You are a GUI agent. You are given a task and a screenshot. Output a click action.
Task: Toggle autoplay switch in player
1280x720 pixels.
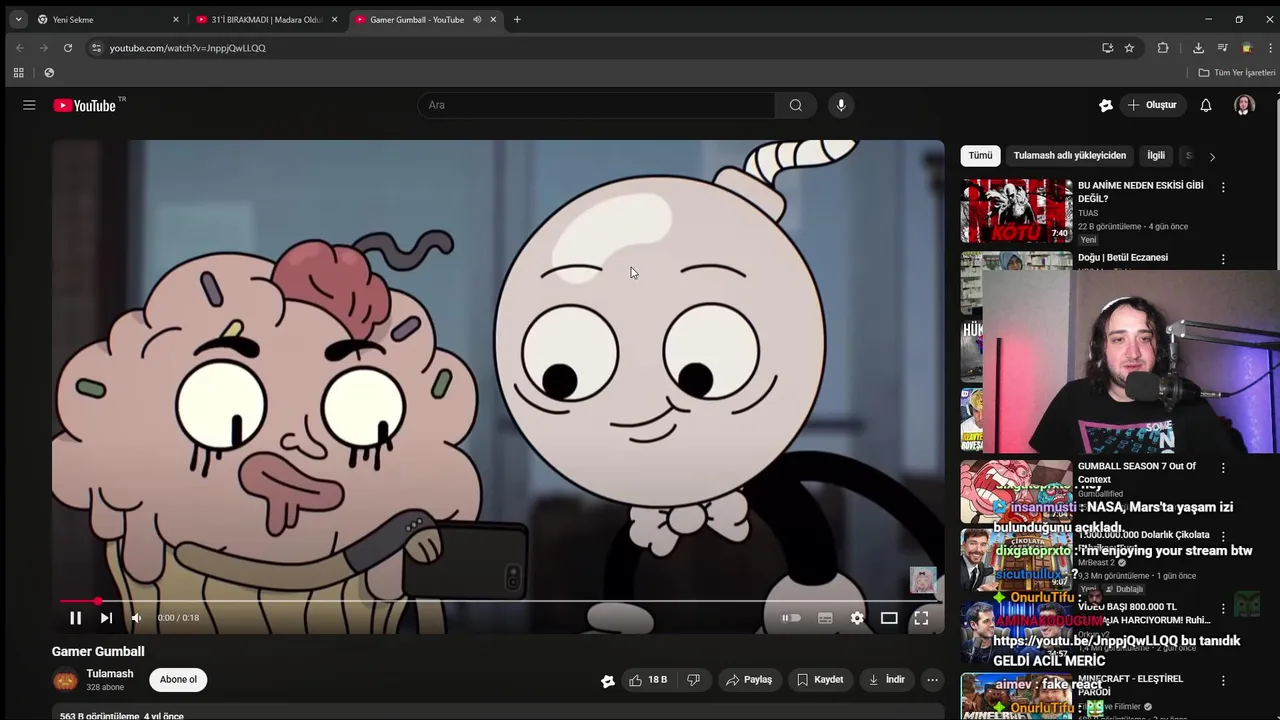(791, 618)
